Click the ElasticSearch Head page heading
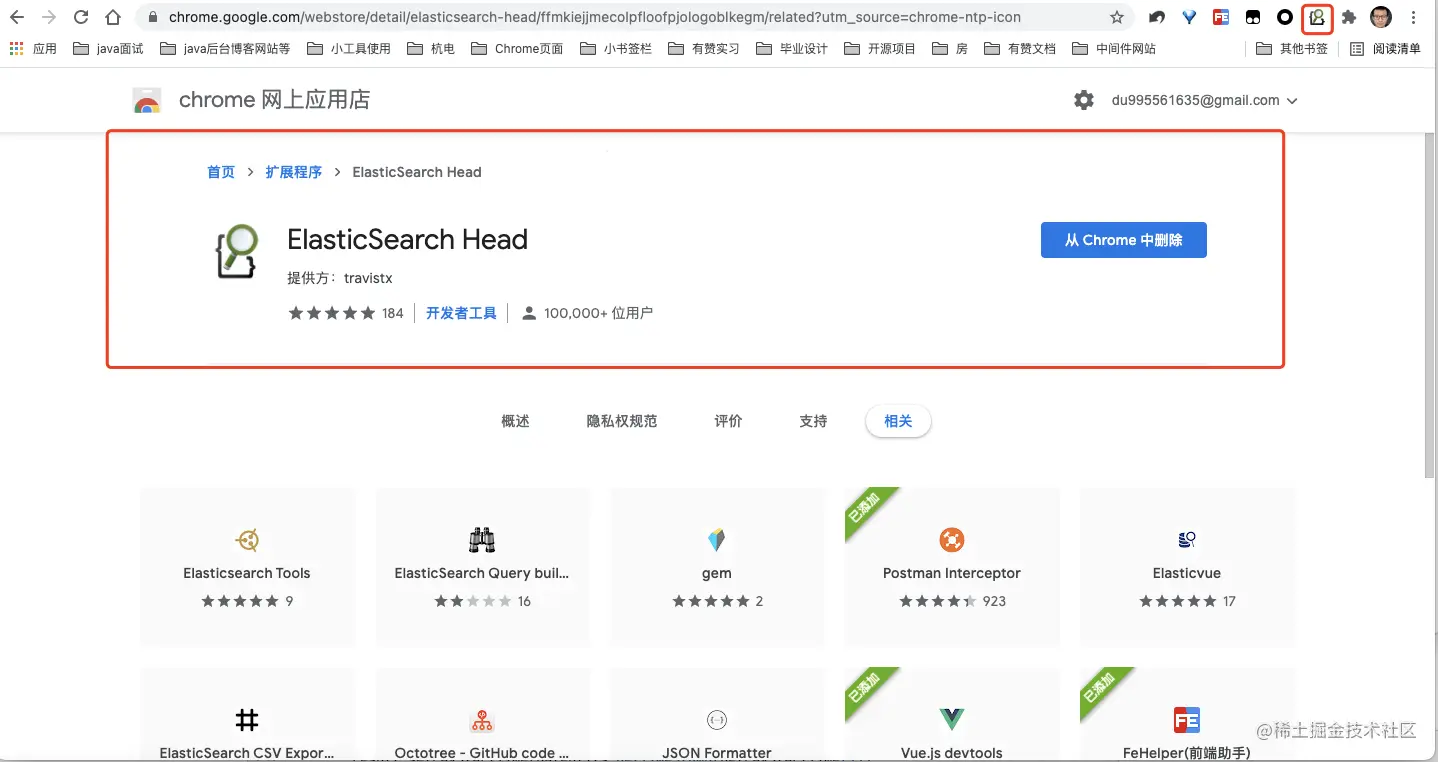This screenshot has width=1438, height=762. (x=407, y=239)
